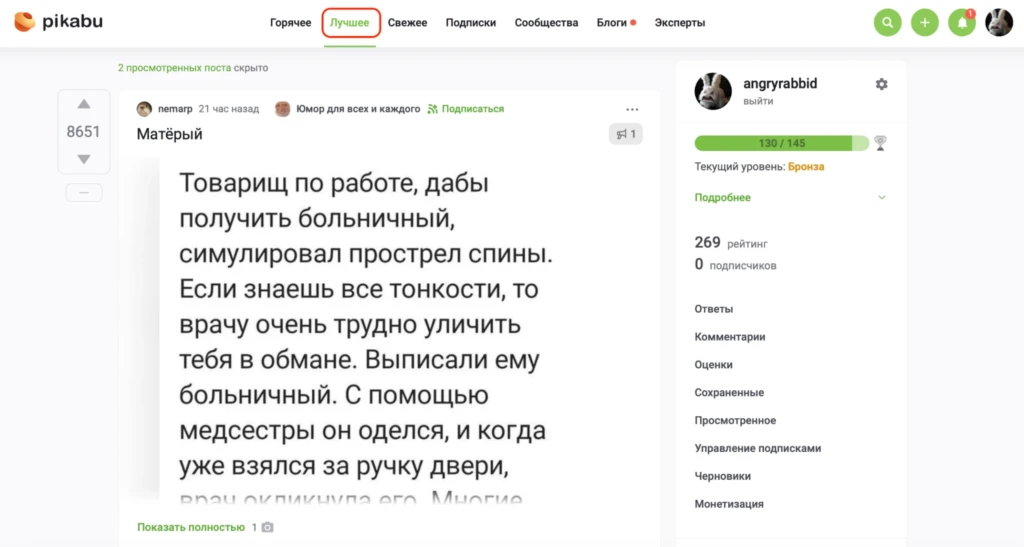
Task: Open the Свежее tab
Action: coord(408,23)
